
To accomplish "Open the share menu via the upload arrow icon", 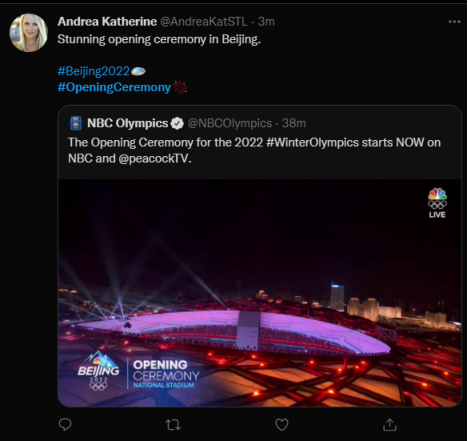I will tap(390, 424).
